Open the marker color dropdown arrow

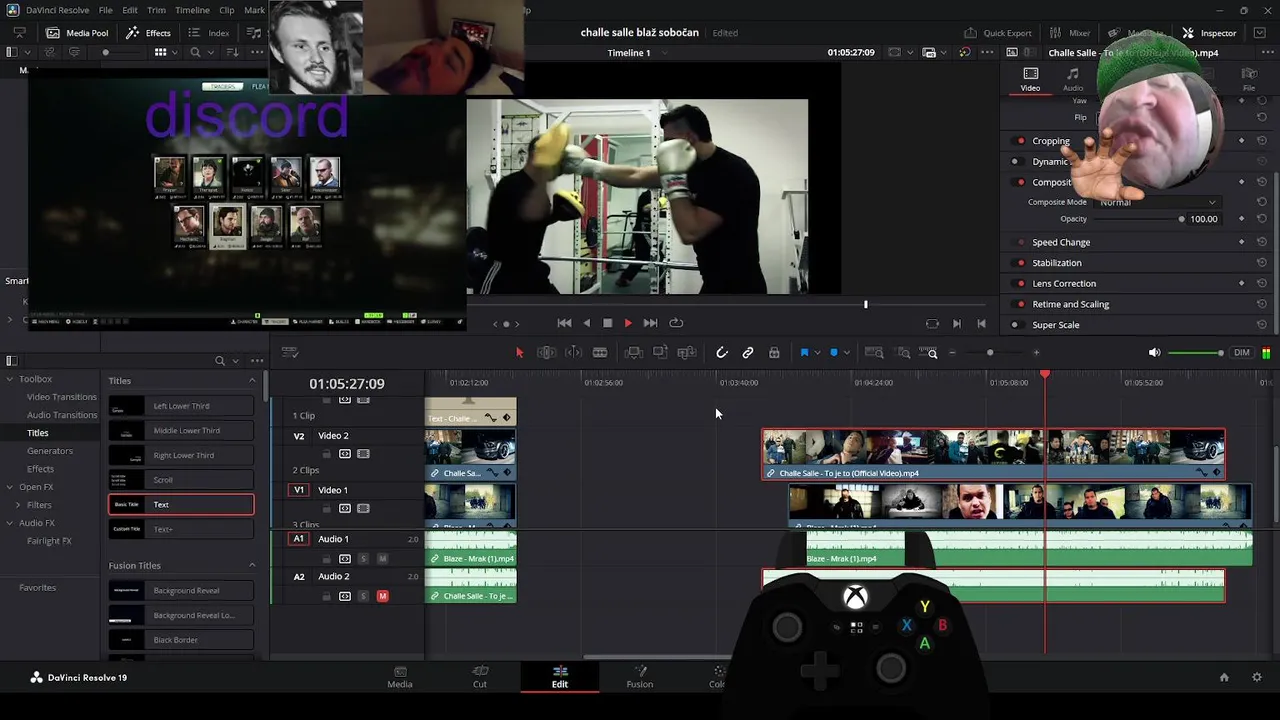pos(846,353)
